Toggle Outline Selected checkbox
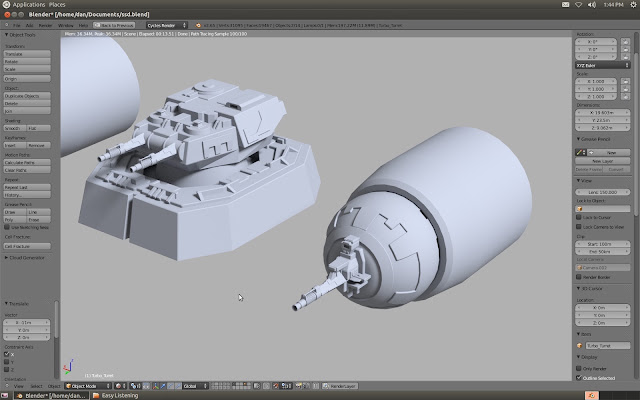 578,378
